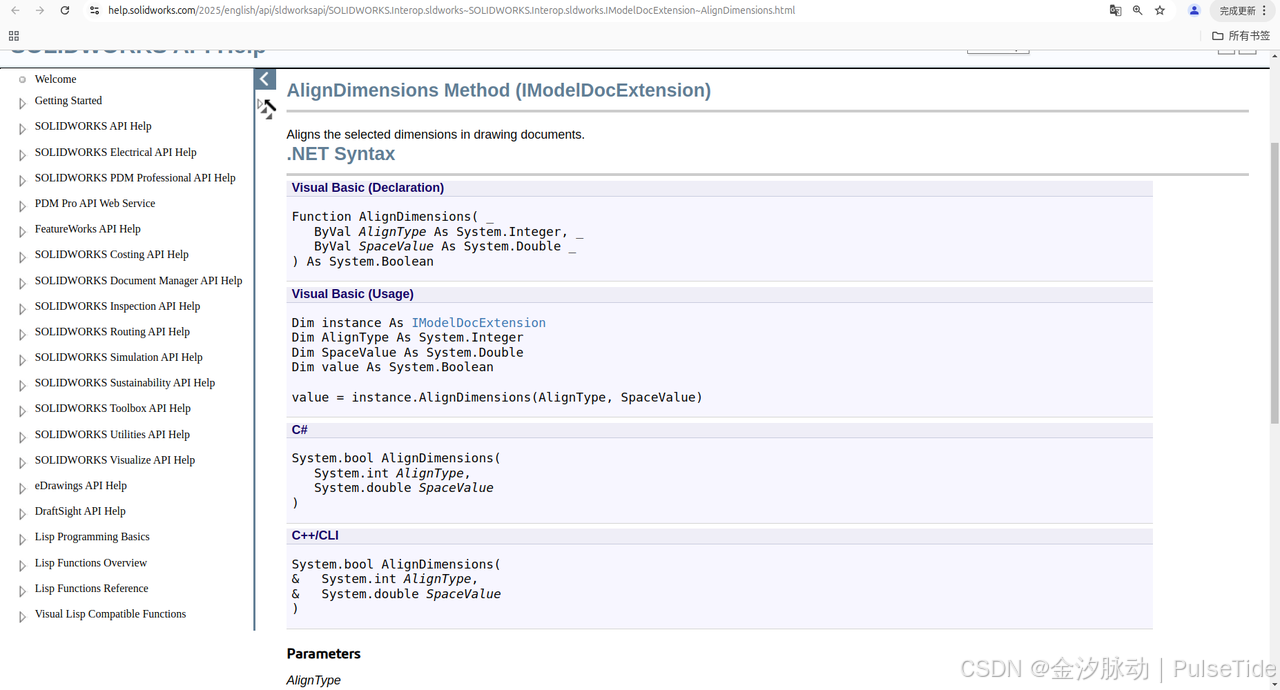Click the 完成更新 update button

point(1236,10)
